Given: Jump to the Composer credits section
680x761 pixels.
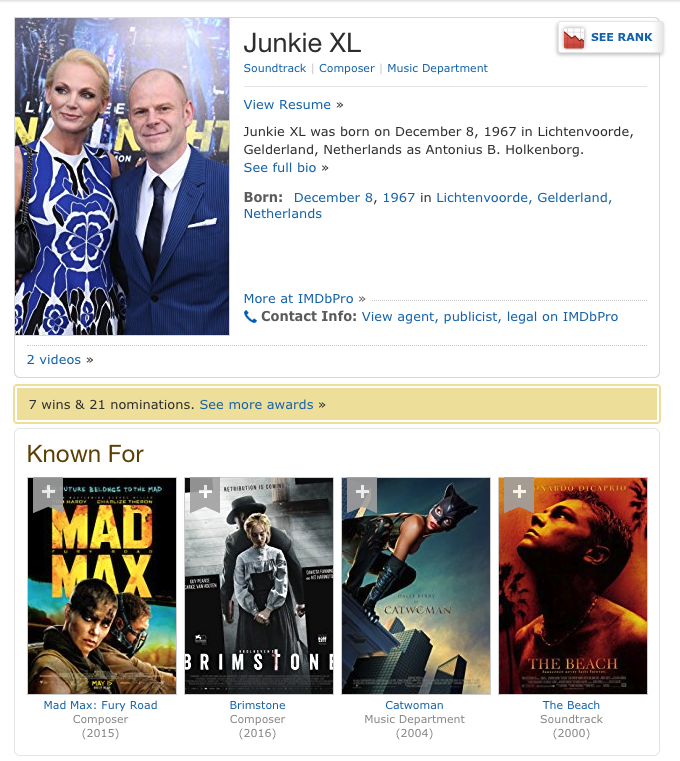Looking at the screenshot, I should pyautogui.click(x=347, y=68).
